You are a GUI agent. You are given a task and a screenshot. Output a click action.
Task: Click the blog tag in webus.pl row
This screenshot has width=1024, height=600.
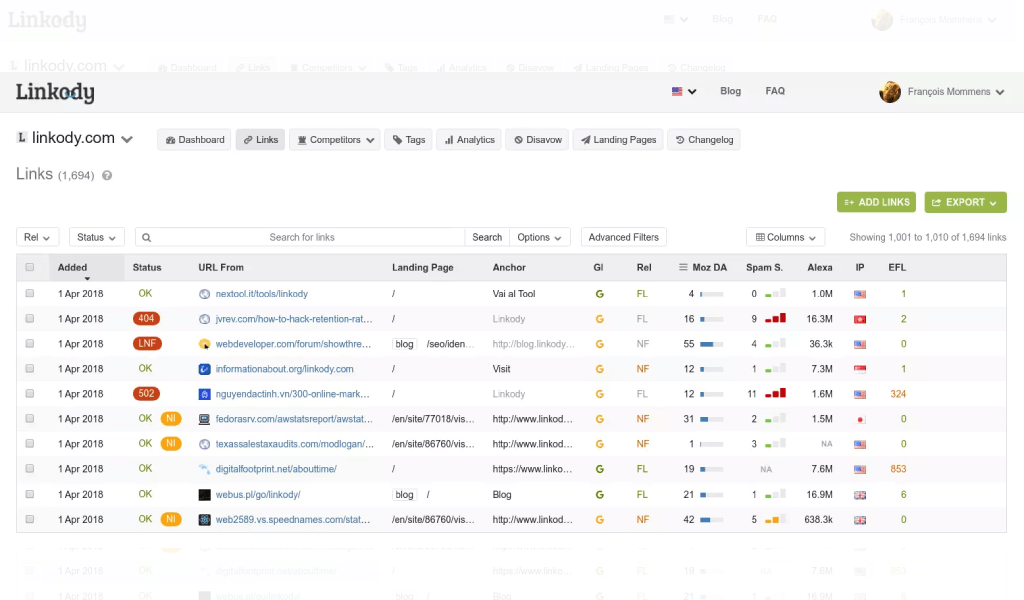[404, 494]
